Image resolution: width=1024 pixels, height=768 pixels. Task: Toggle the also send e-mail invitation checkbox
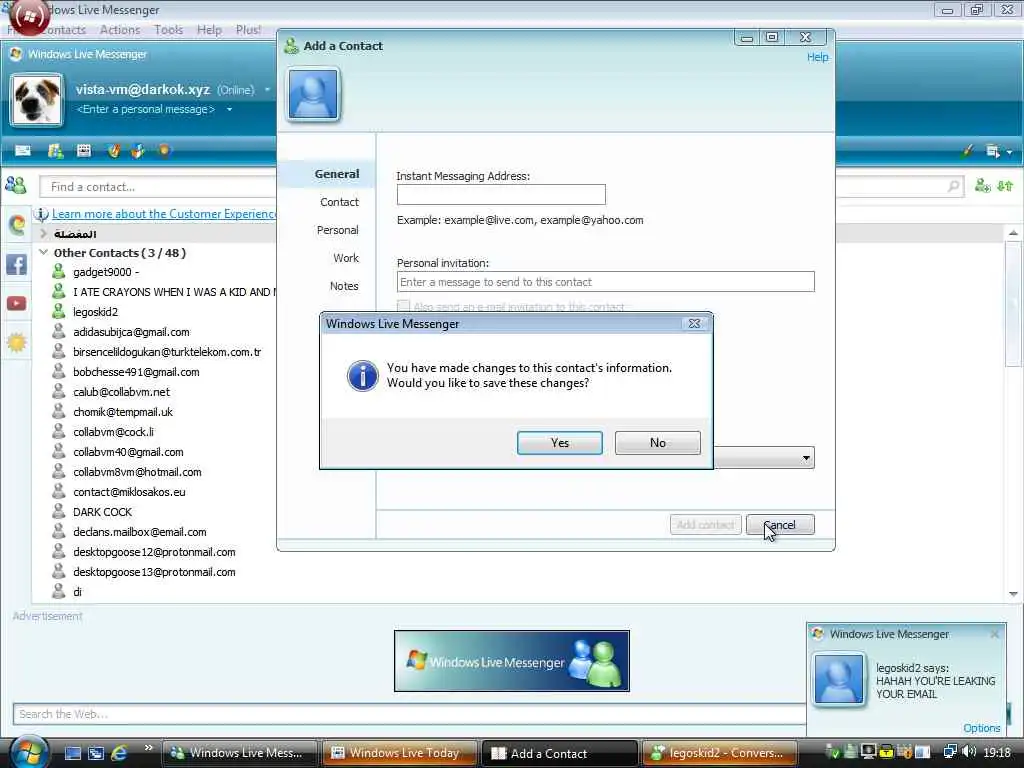point(404,306)
